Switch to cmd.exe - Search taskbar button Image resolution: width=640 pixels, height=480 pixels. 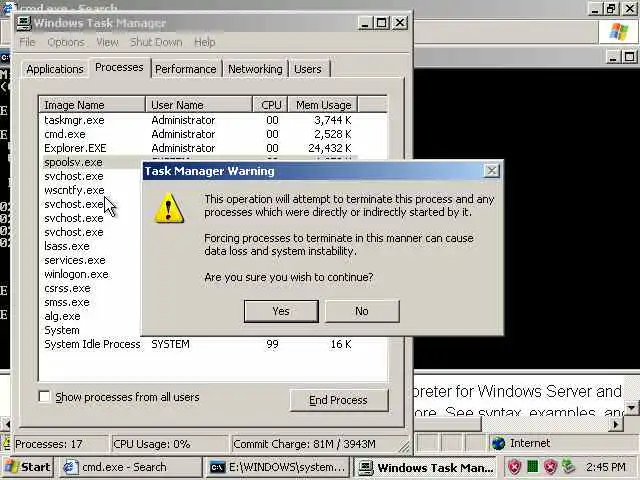[129, 467]
